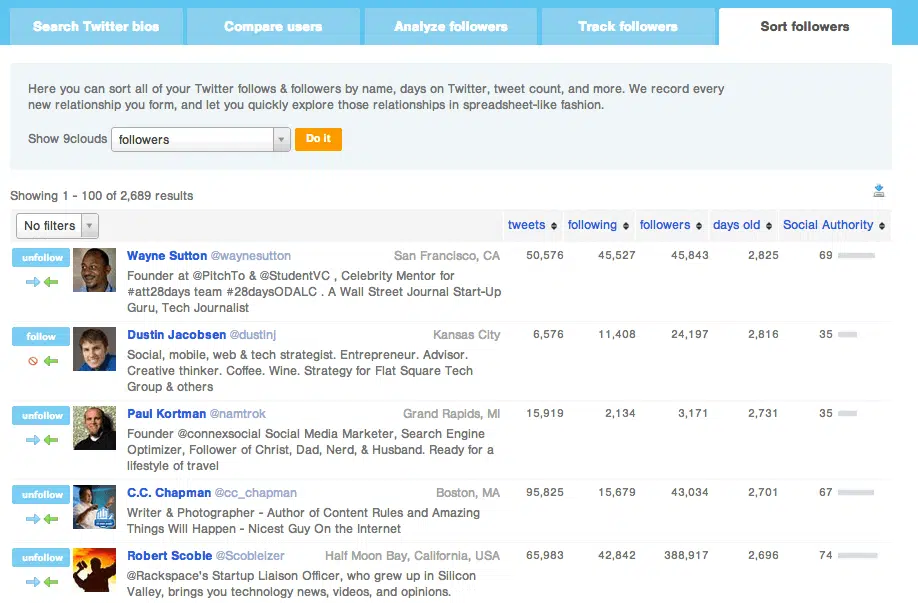This screenshot has width=918, height=603.
Task: Click the red not-following icon for Dustin Jacobsen
Action: pyautogui.click(x=33, y=361)
